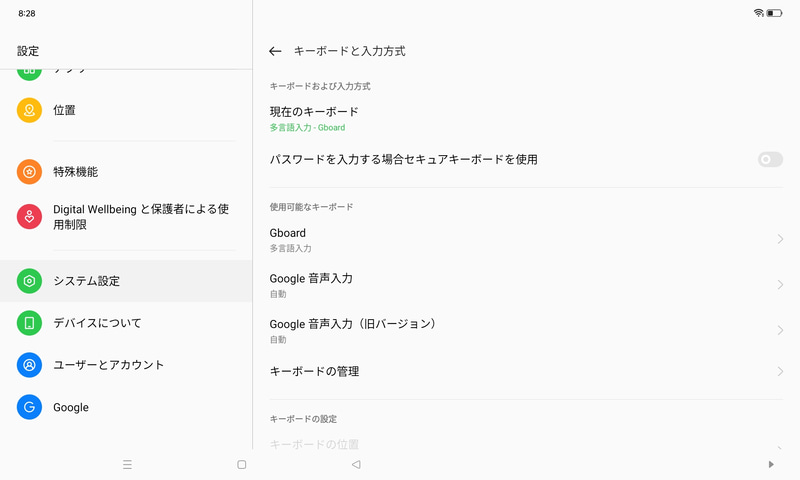This screenshot has height=480, width=800.
Task: Select 位置 in settings list
Action: (x=126, y=110)
